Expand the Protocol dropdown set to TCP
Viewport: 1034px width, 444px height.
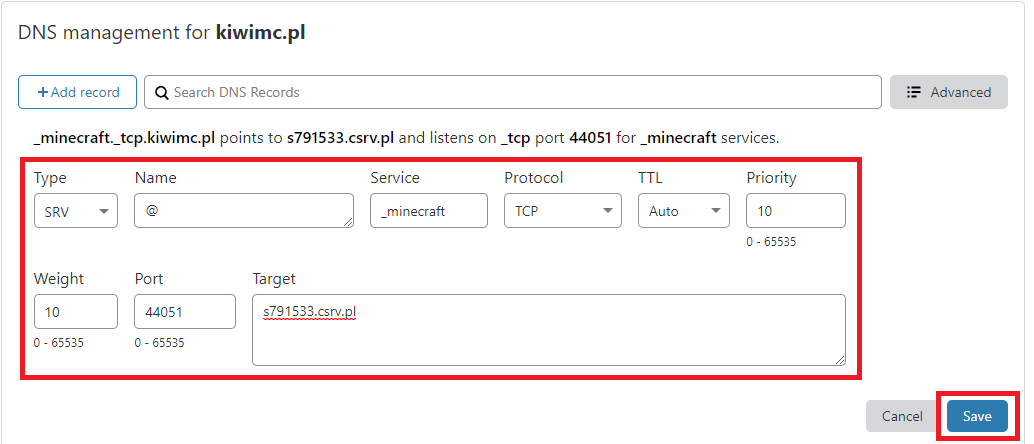point(563,211)
